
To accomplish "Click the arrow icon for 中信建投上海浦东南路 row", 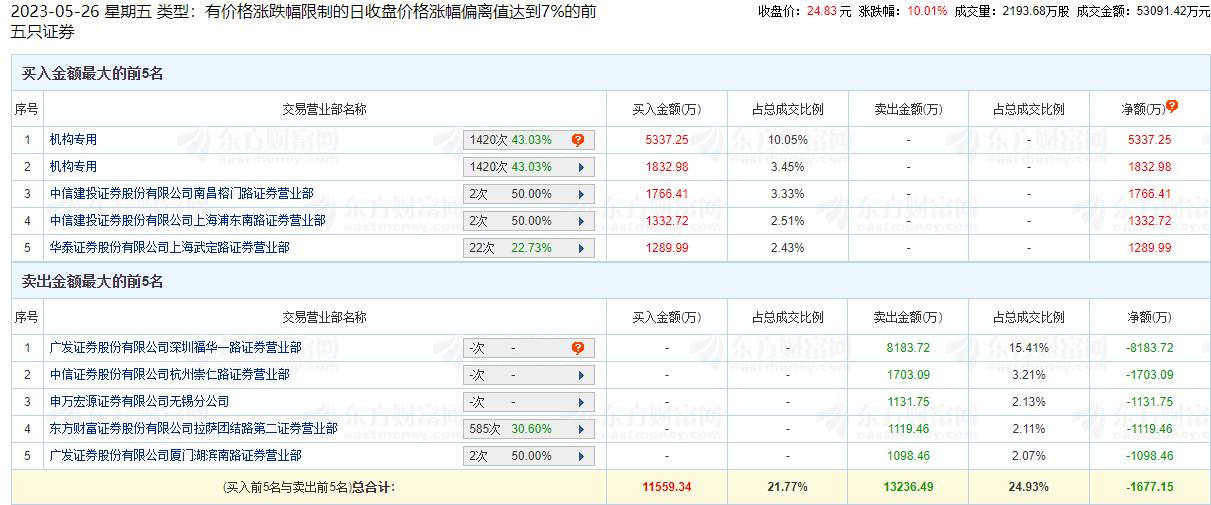I will point(580,221).
